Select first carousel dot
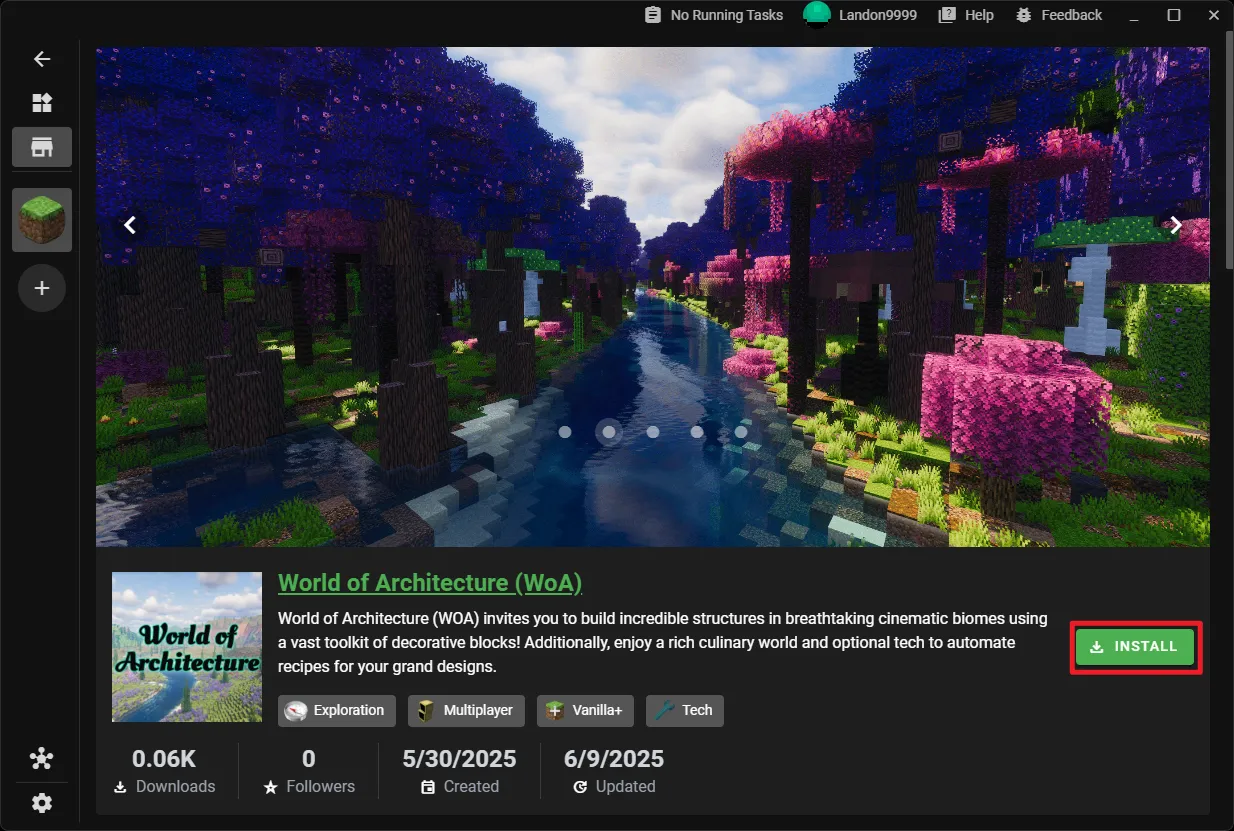 pos(565,432)
